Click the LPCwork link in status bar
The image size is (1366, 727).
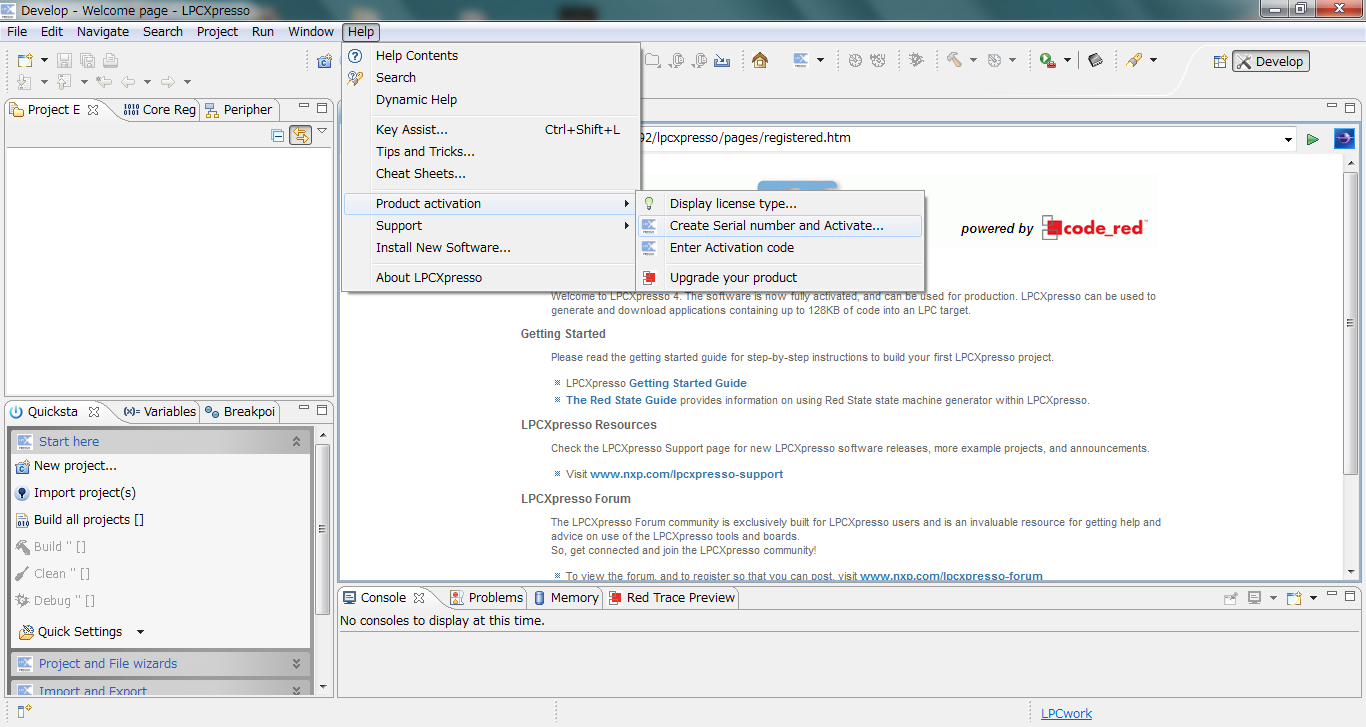1066,714
